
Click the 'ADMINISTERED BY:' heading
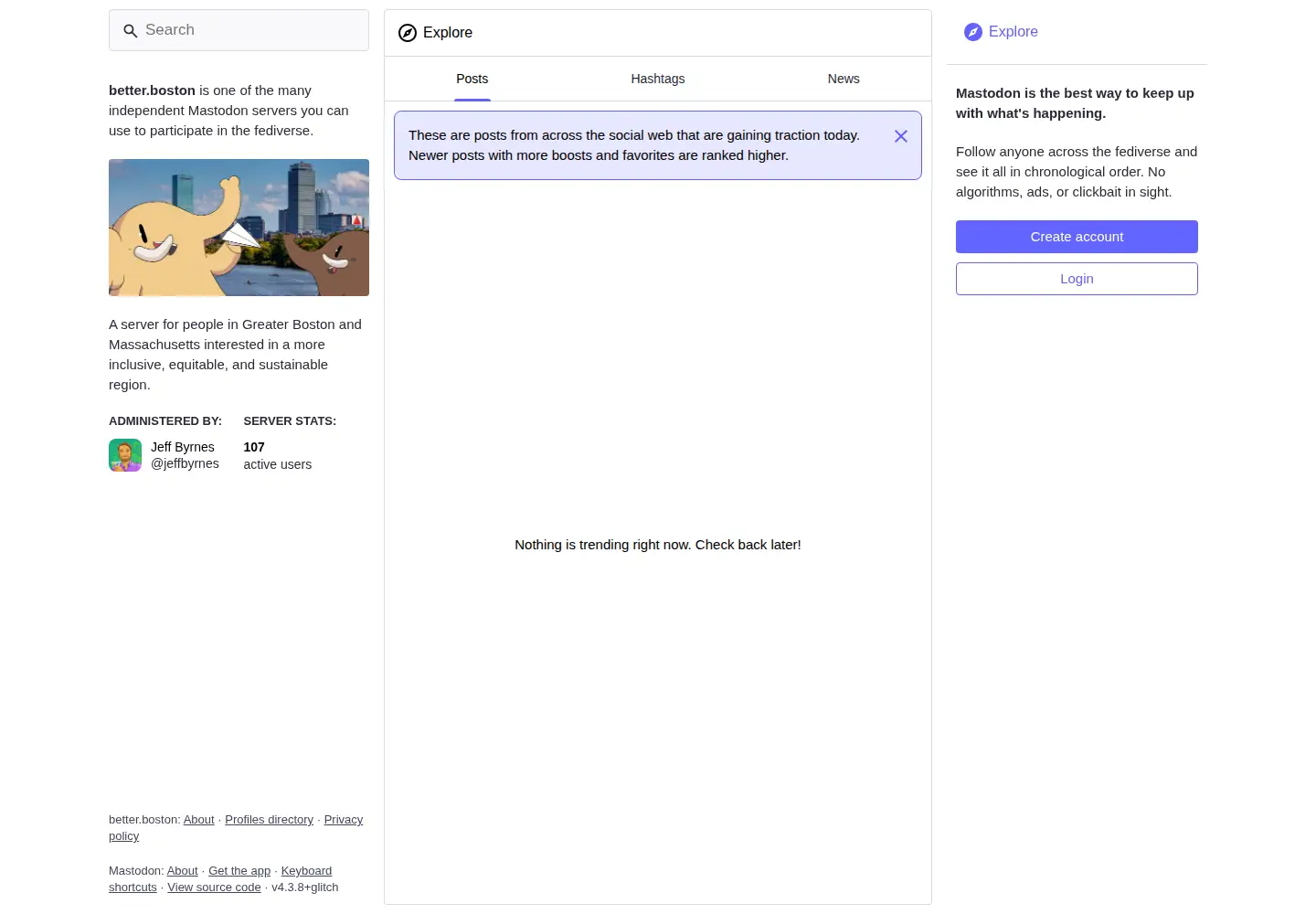pos(165,421)
